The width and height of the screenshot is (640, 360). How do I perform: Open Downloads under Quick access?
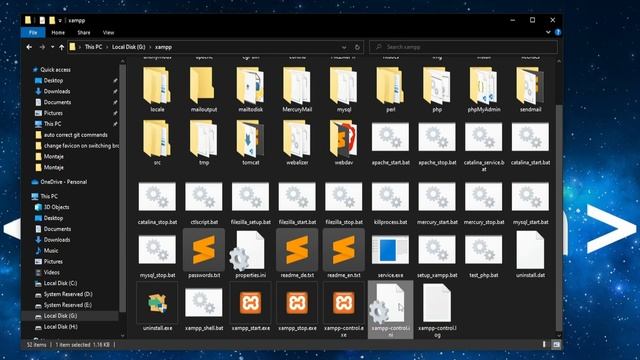coord(57,91)
